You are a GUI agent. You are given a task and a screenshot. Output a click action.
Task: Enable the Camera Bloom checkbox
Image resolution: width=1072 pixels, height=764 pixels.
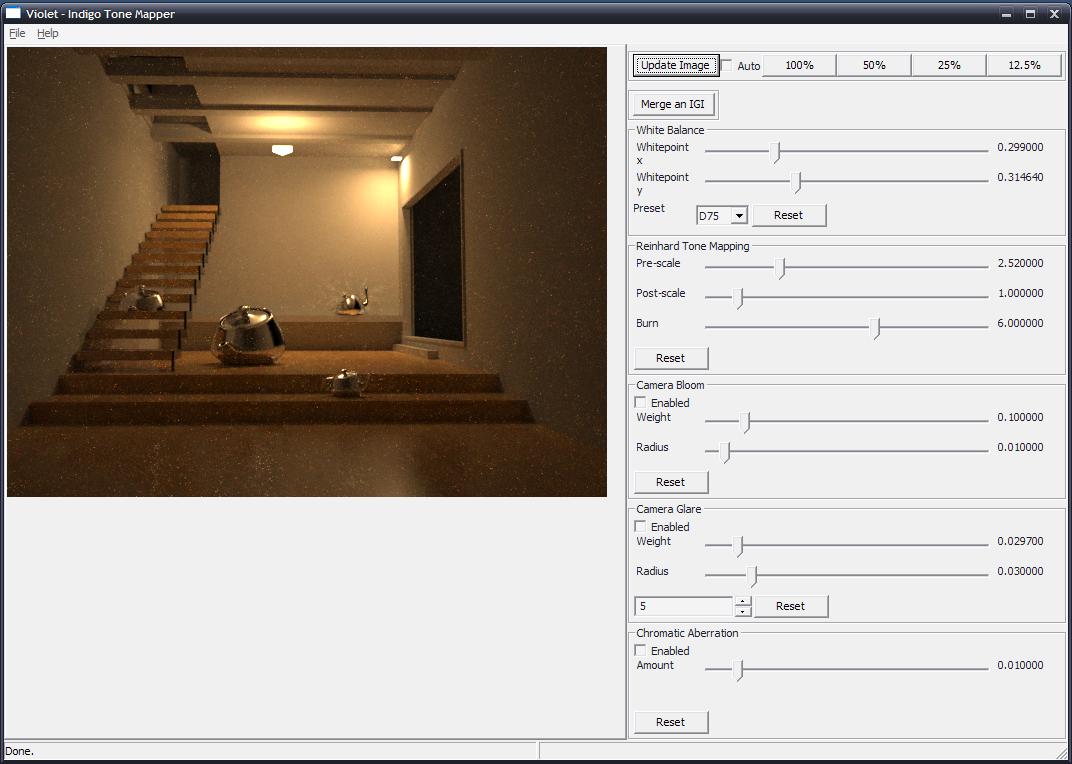coord(641,403)
